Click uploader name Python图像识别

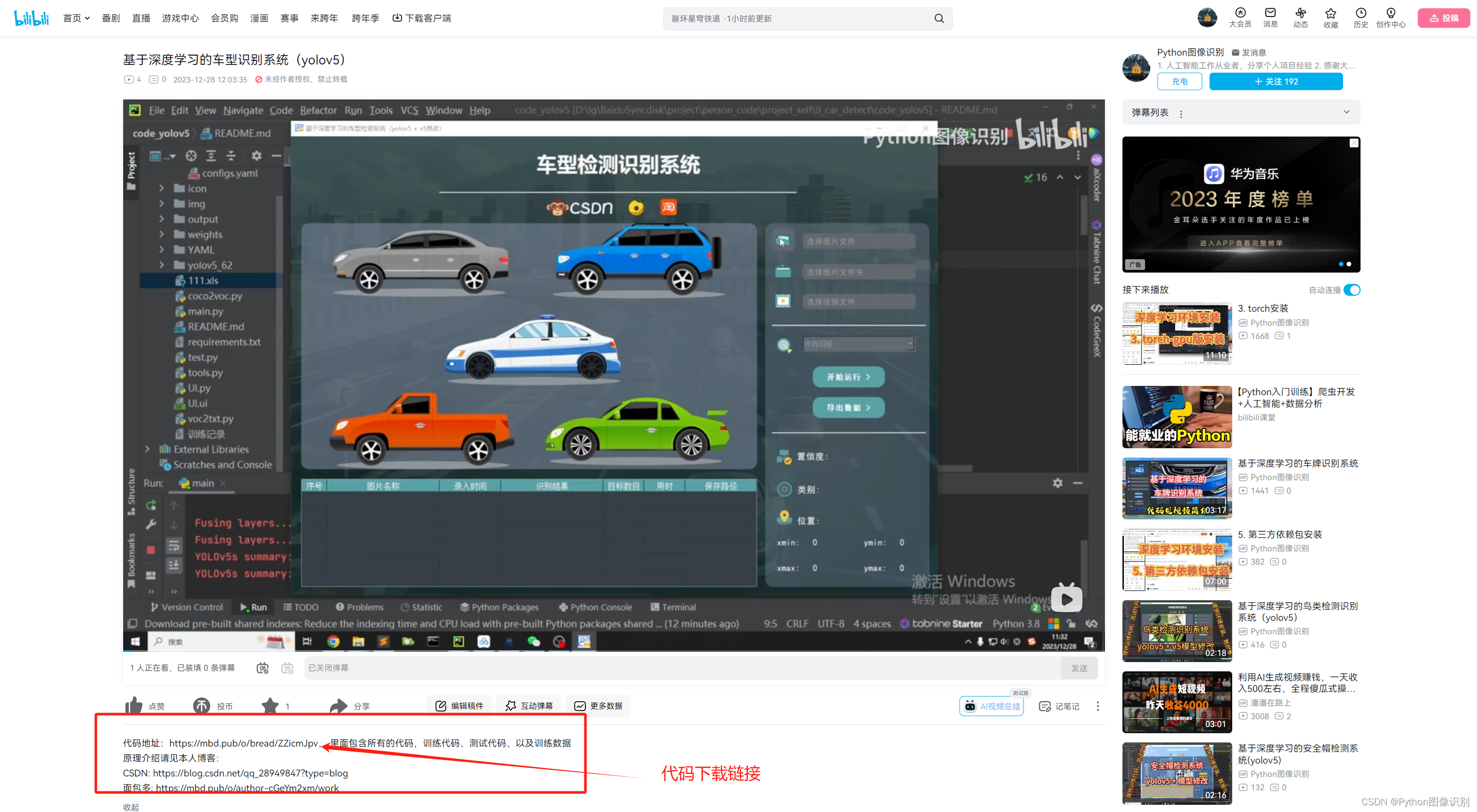point(1190,52)
